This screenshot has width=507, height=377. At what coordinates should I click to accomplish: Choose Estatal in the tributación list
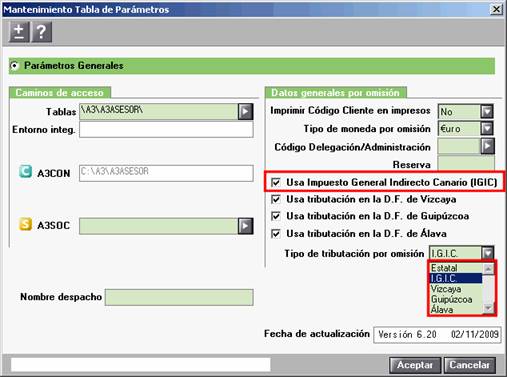click(456, 268)
